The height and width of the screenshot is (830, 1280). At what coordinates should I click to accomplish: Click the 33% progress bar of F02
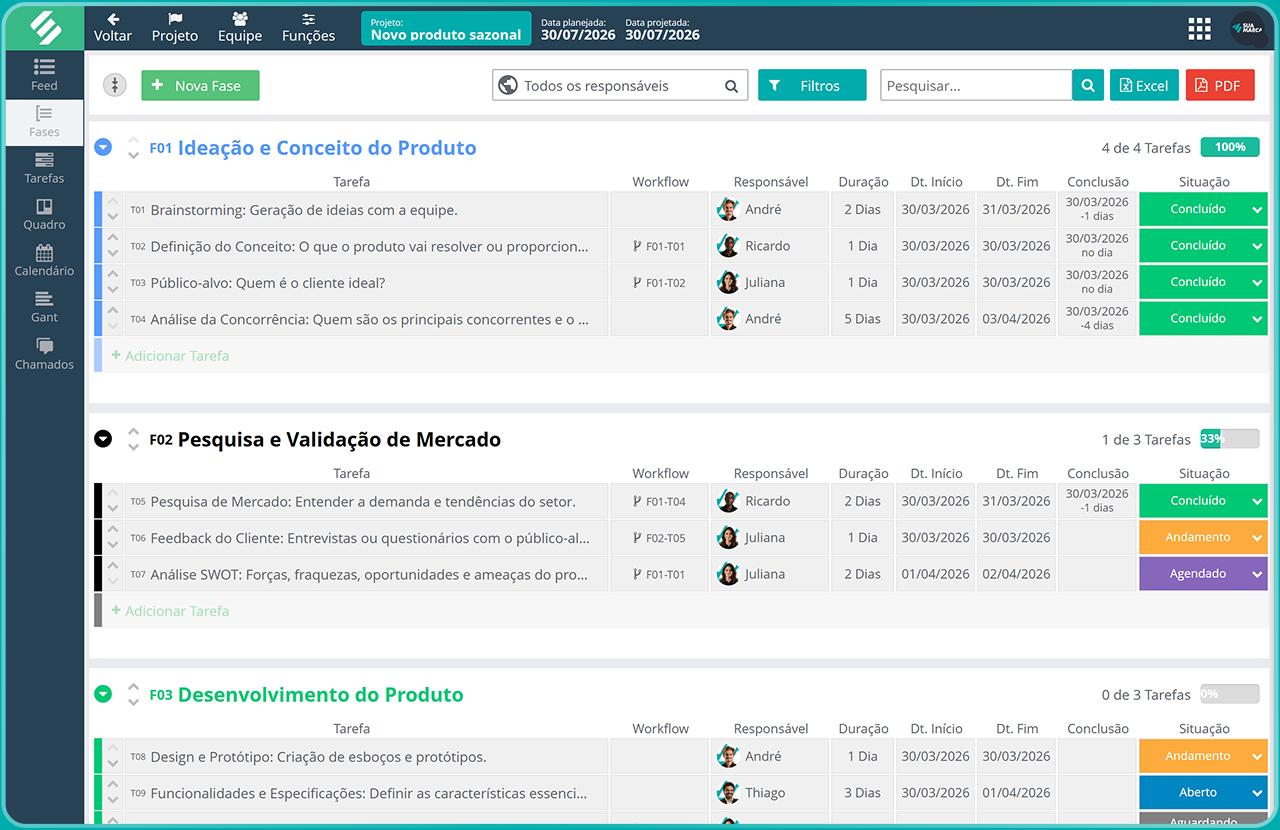(1229, 439)
